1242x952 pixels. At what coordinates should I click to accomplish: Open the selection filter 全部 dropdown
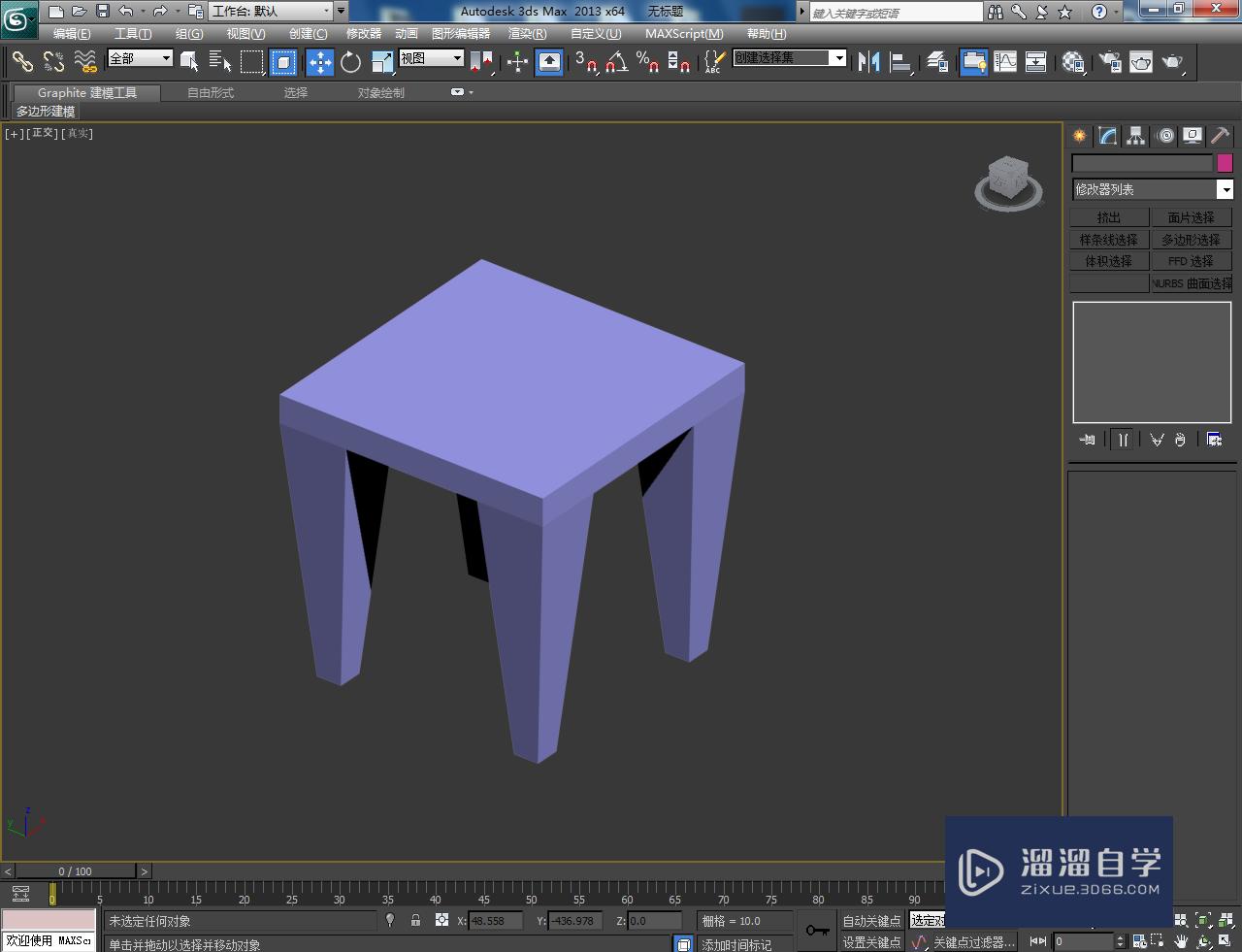click(140, 58)
